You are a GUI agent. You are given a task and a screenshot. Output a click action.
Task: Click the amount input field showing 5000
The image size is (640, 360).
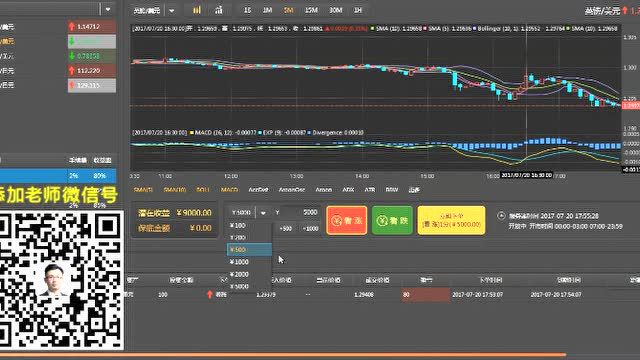(x=296, y=213)
